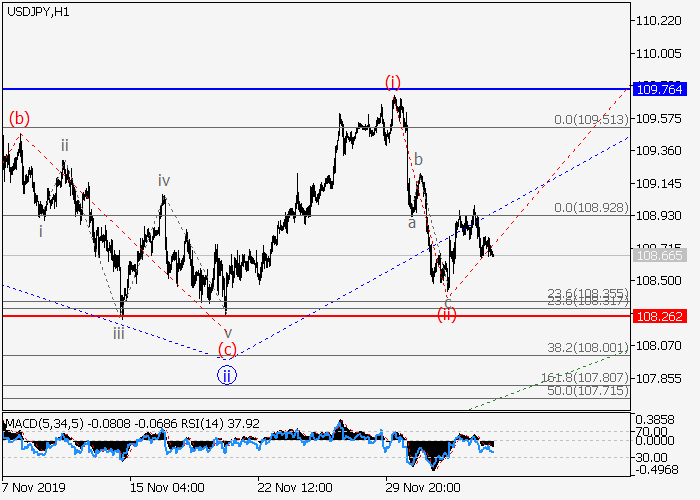
Task: Click the 0.0(108.928) Fibonacci level label
Action: pos(591,208)
